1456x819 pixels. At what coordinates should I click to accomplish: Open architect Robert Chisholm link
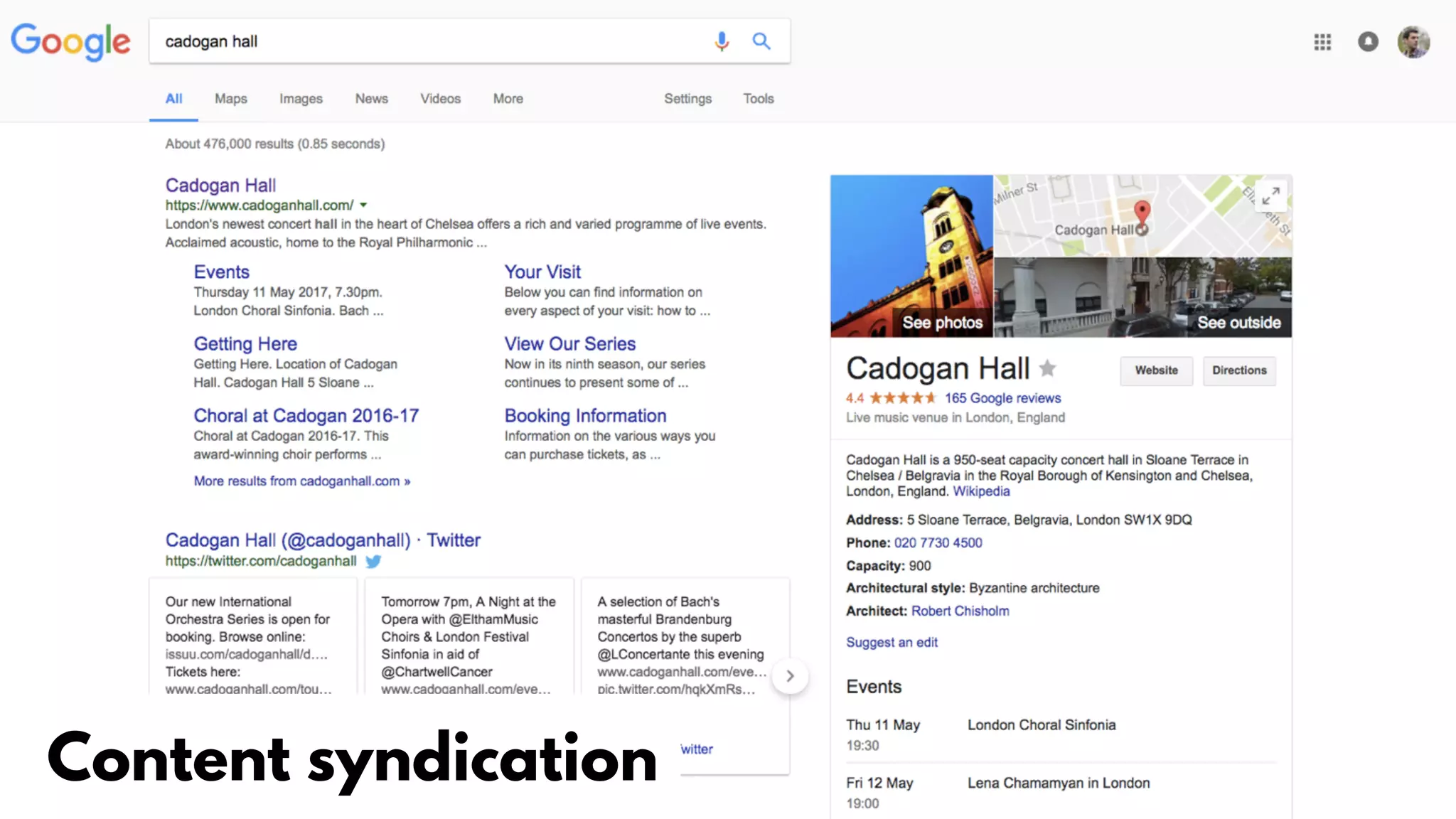pyautogui.click(x=960, y=611)
